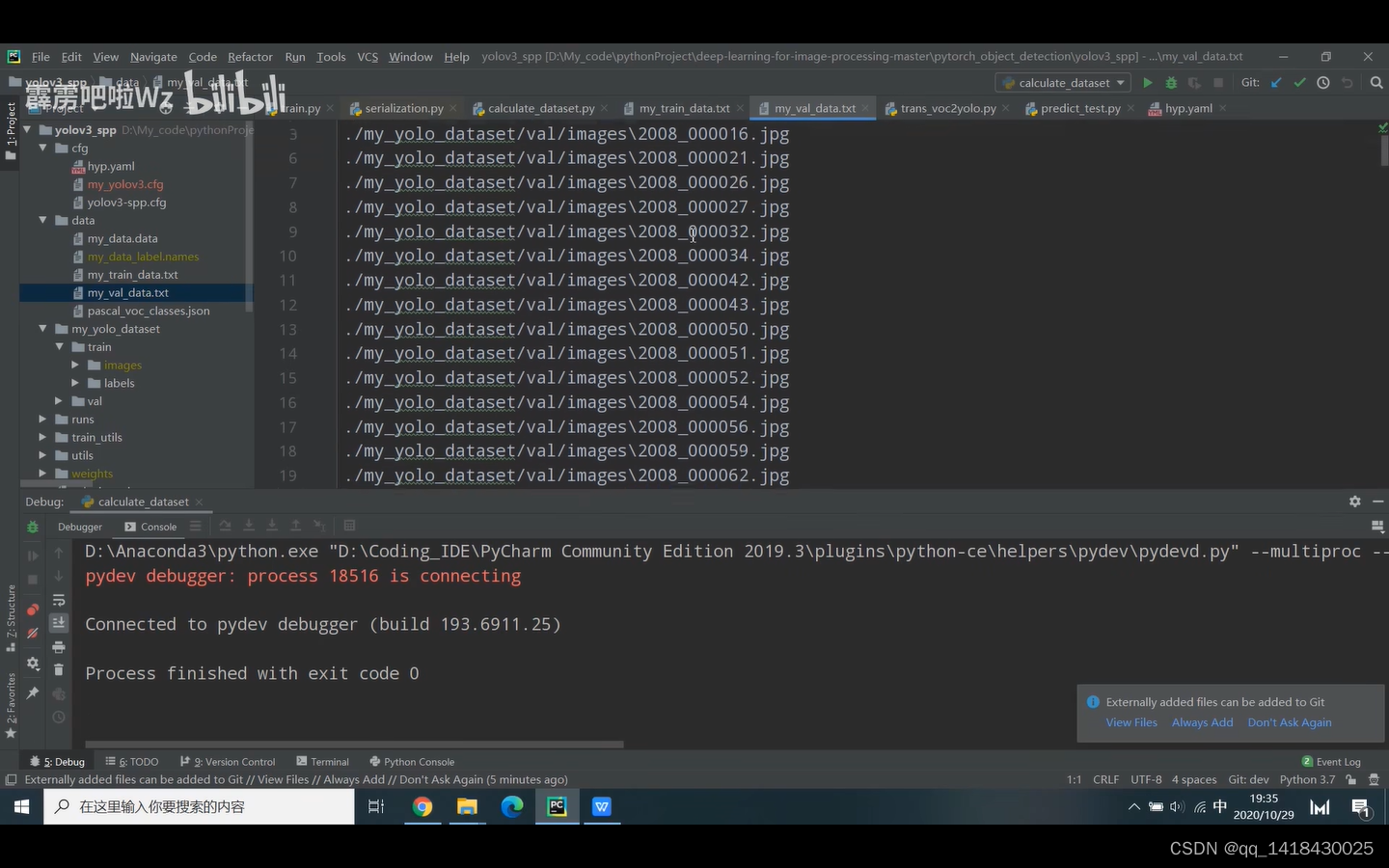Open the Refactor menu

tap(250, 57)
